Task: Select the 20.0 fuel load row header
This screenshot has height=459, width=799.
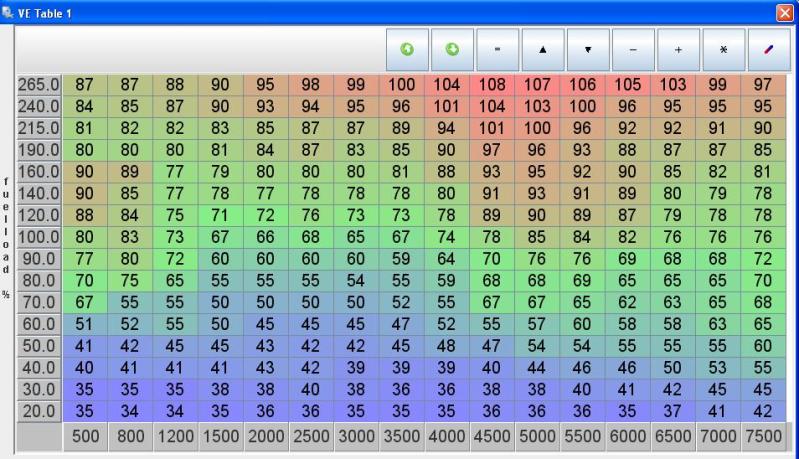Action: point(39,412)
